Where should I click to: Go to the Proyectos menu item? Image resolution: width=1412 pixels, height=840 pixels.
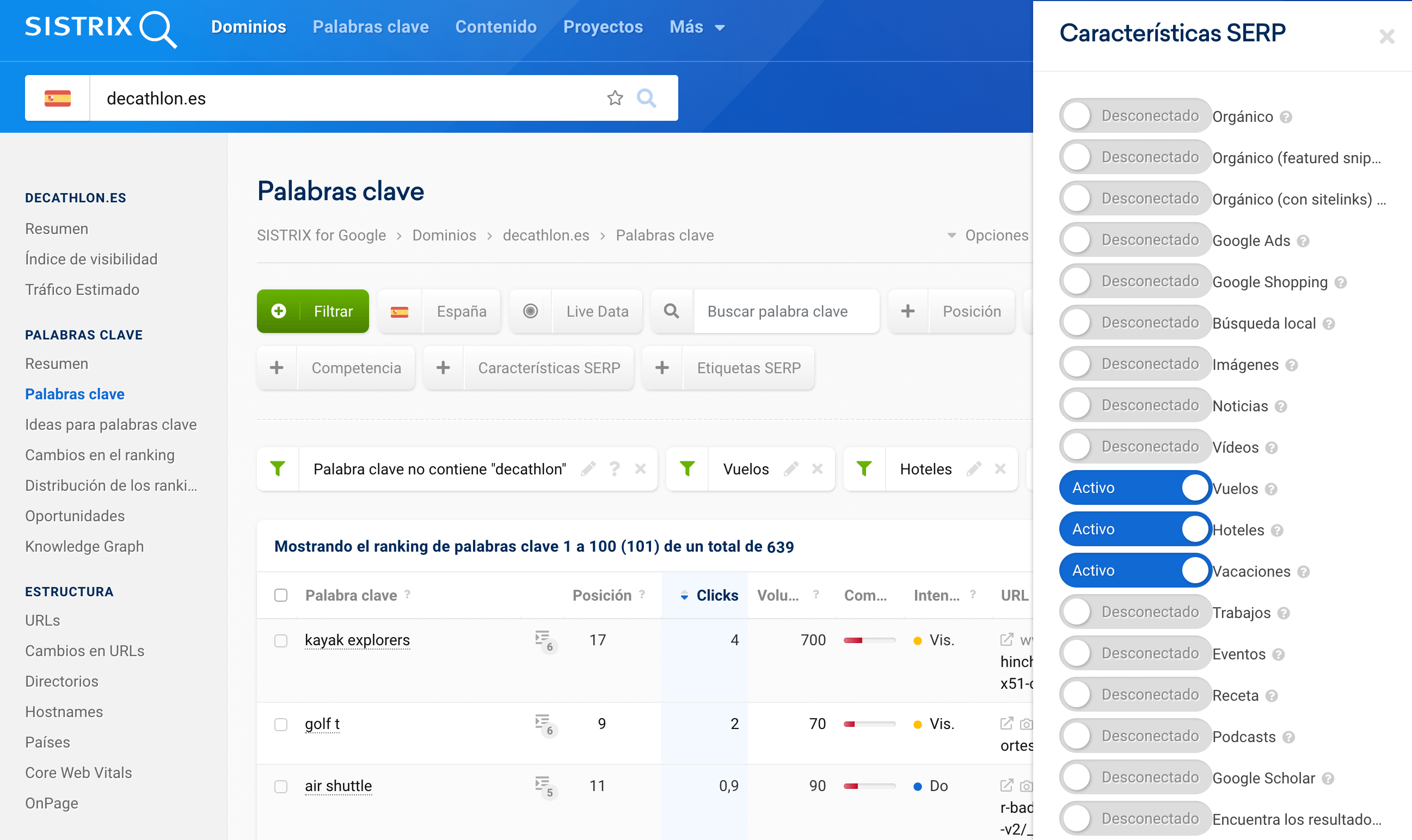(x=603, y=27)
